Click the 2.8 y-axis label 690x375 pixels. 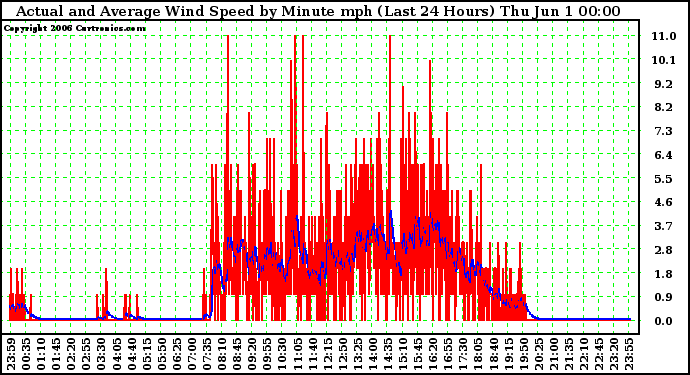[664, 250]
